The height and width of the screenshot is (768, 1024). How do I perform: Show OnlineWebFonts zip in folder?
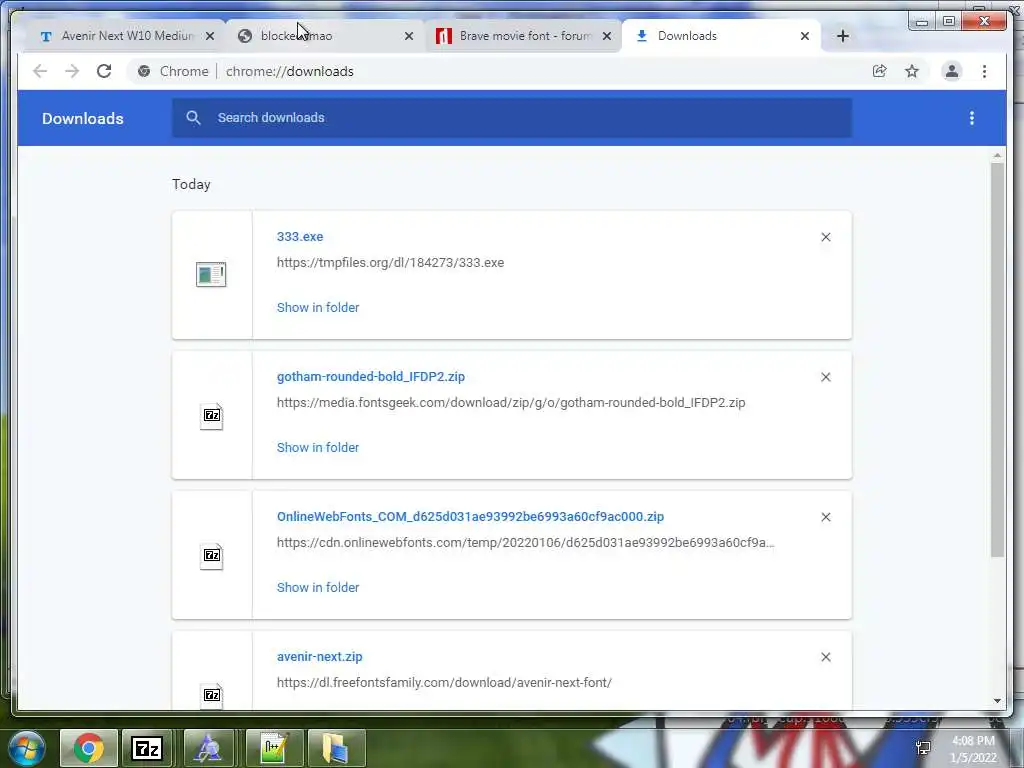318,587
